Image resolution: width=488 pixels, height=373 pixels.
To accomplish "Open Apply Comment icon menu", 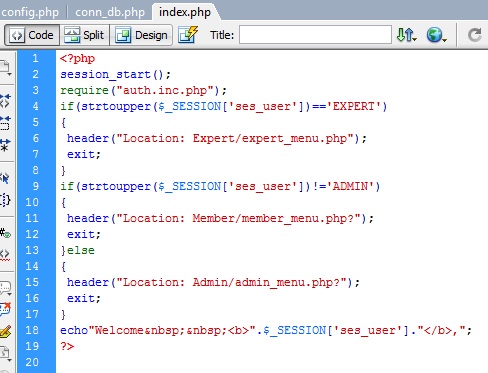I will (6, 288).
